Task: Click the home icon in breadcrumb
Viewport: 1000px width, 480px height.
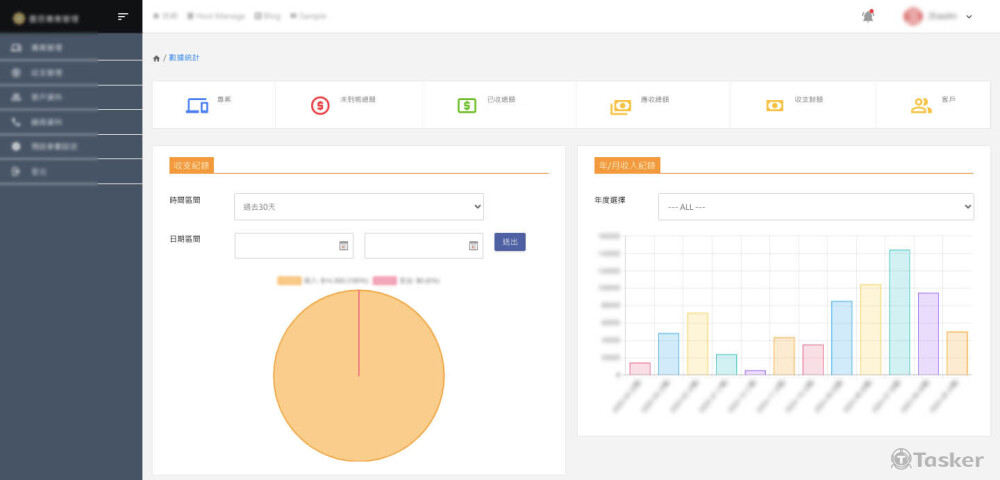Action: tap(156, 58)
